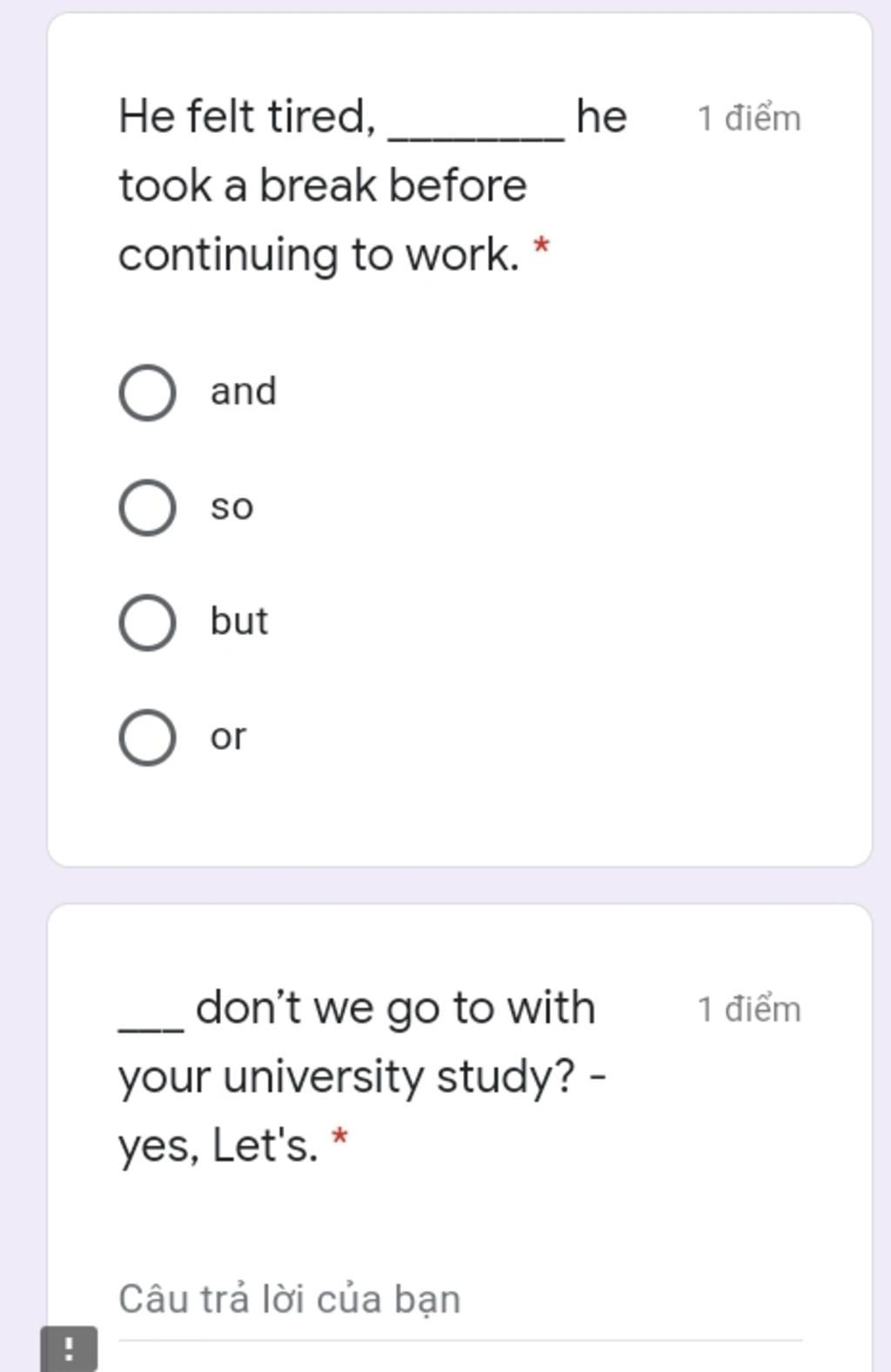Click the "or" answer label text
The width and height of the screenshot is (891, 1372).
pos(228,737)
